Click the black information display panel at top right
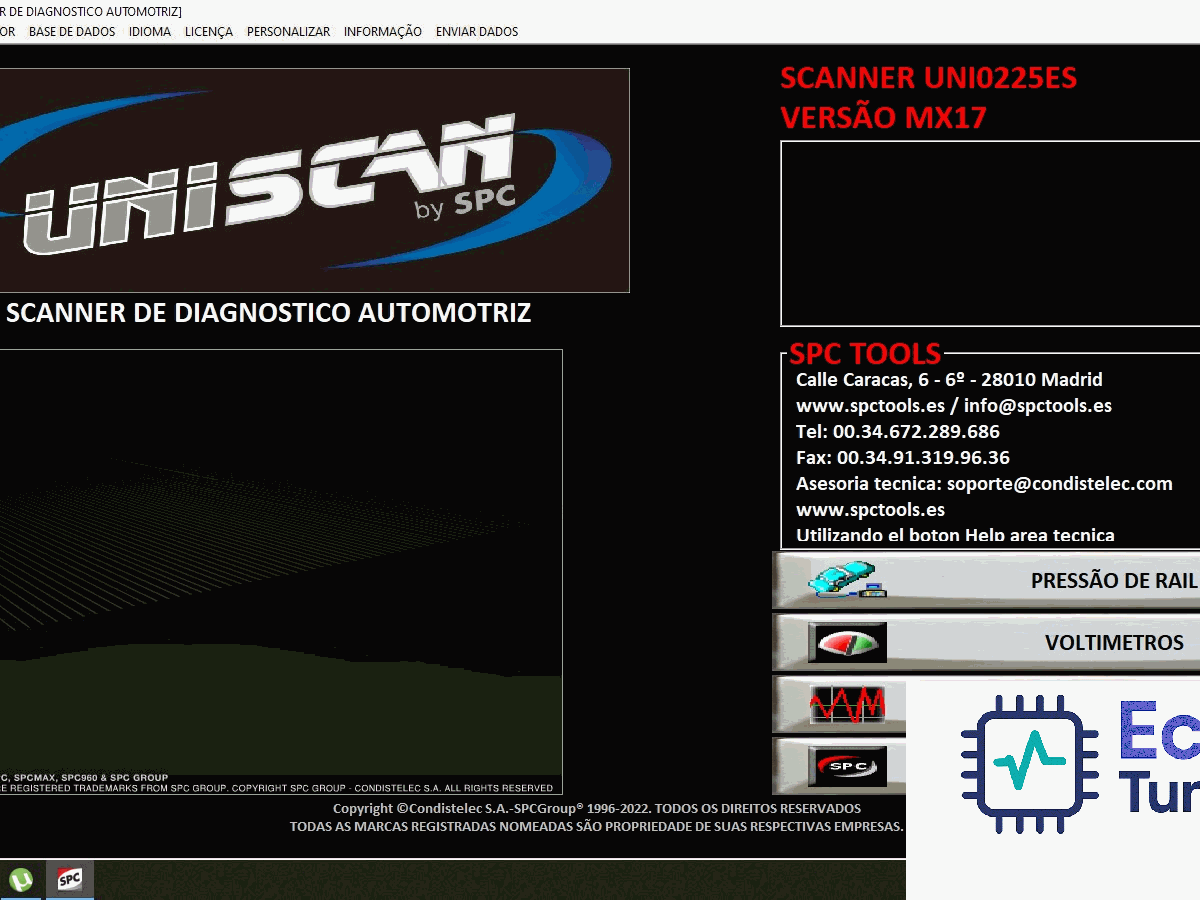The width and height of the screenshot is (1200, 900). [x=990, y=230]
